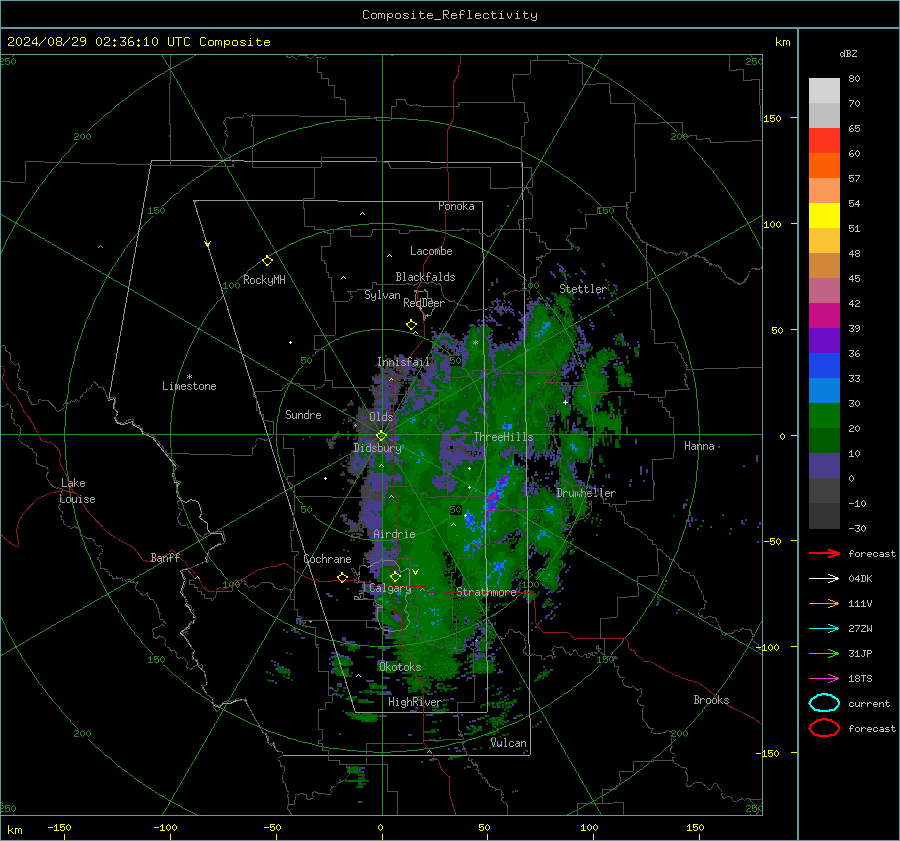900x841 pixels.
Task: Click the Innisfail city label
Action: (x=403, y=362)
